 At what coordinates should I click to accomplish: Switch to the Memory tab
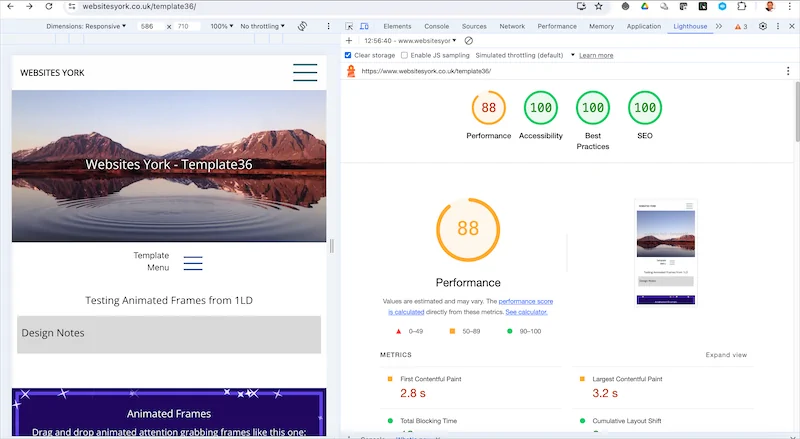tap(602, 26)
